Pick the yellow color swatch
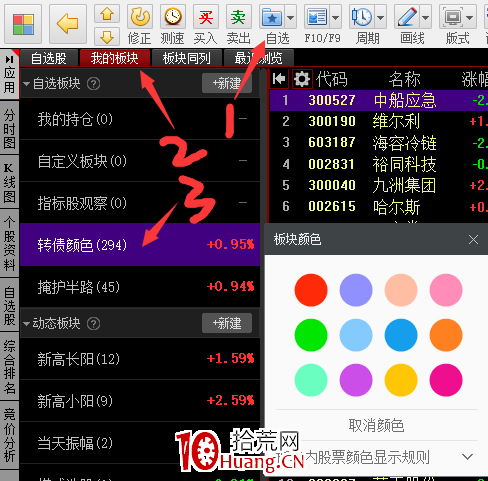The image size is (488, 481). (x=401, y=380)
